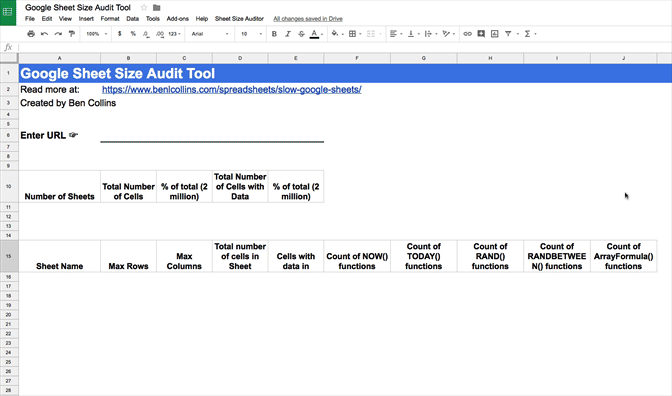The width and height of the screenshot is (672, 396).
Task: Click the 'Number of Sheets' header cell
Action: point(60,186)
